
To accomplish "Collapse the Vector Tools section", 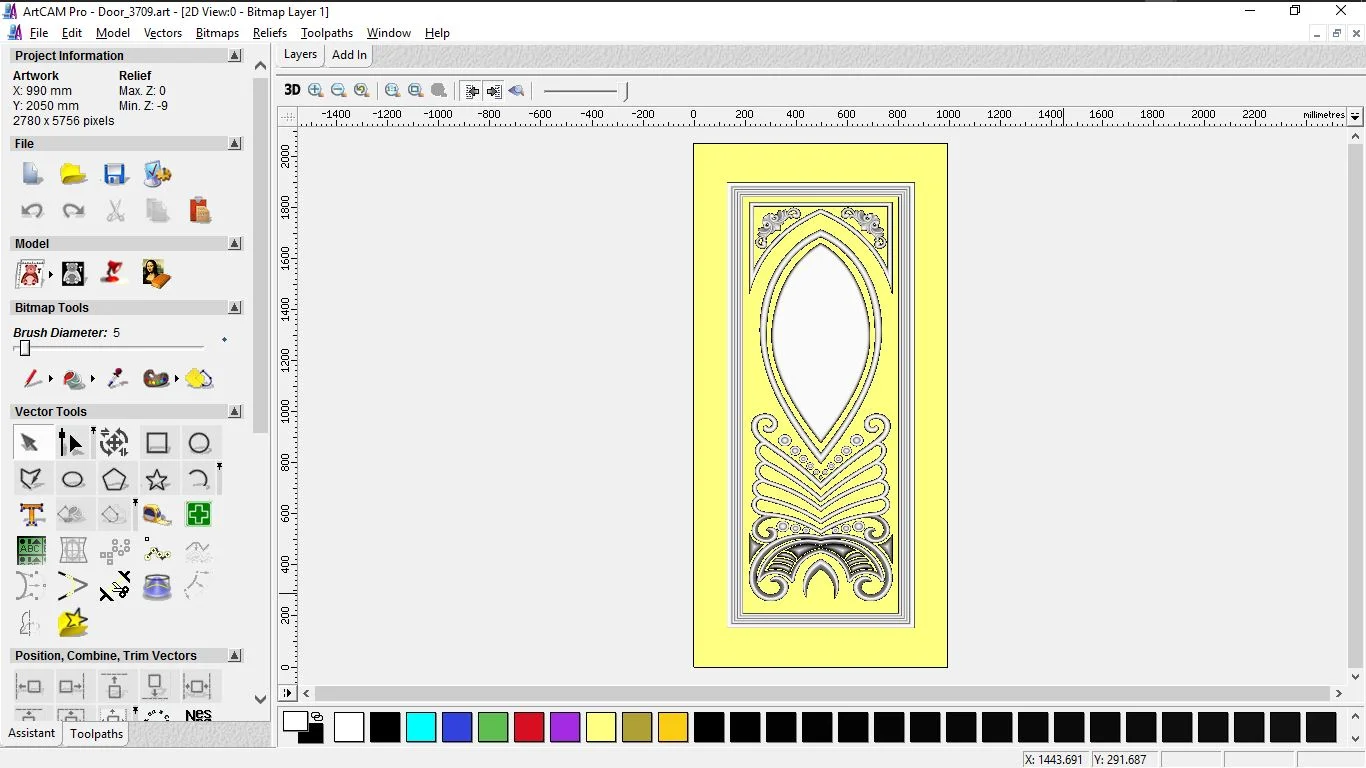I will coord(235,412).
